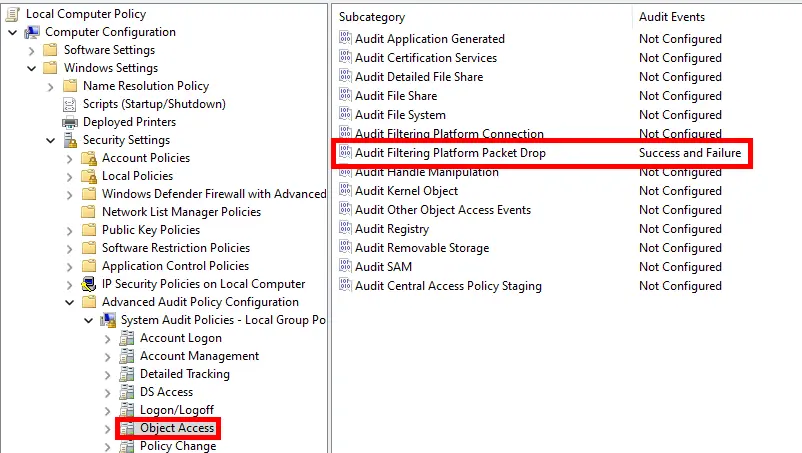Viewport: 802px width, 453px height.
Task: Click the IP Security Policies icon
Action: (x=89, y=284)
